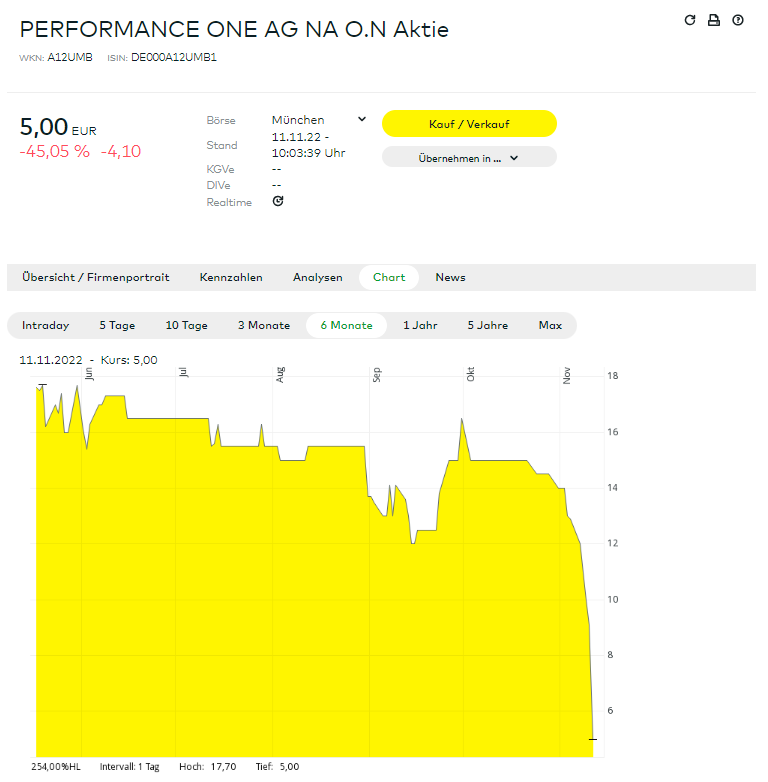Select the Intraday chart range
Screen dimensions: 768x782
tap(45, 325)
